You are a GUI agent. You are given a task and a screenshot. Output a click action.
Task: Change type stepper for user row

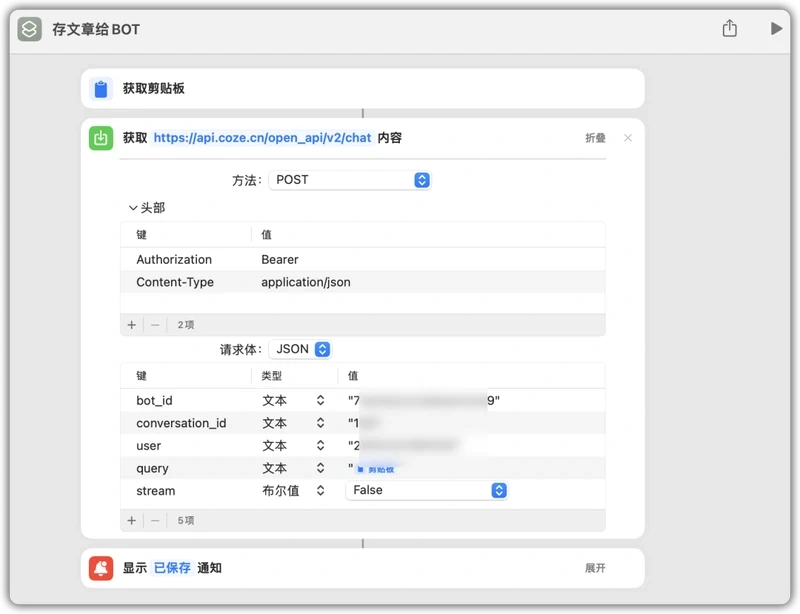320,446
